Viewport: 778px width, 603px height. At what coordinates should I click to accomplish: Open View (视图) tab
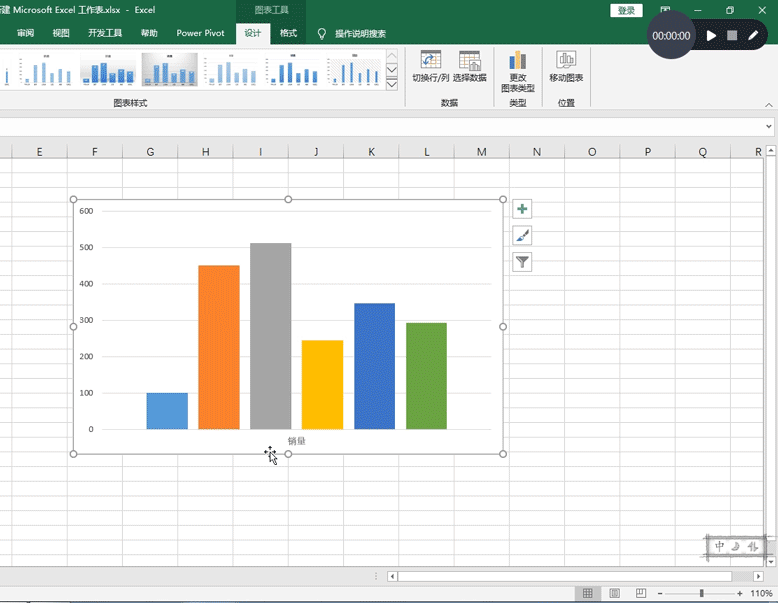tap(61, 33)
